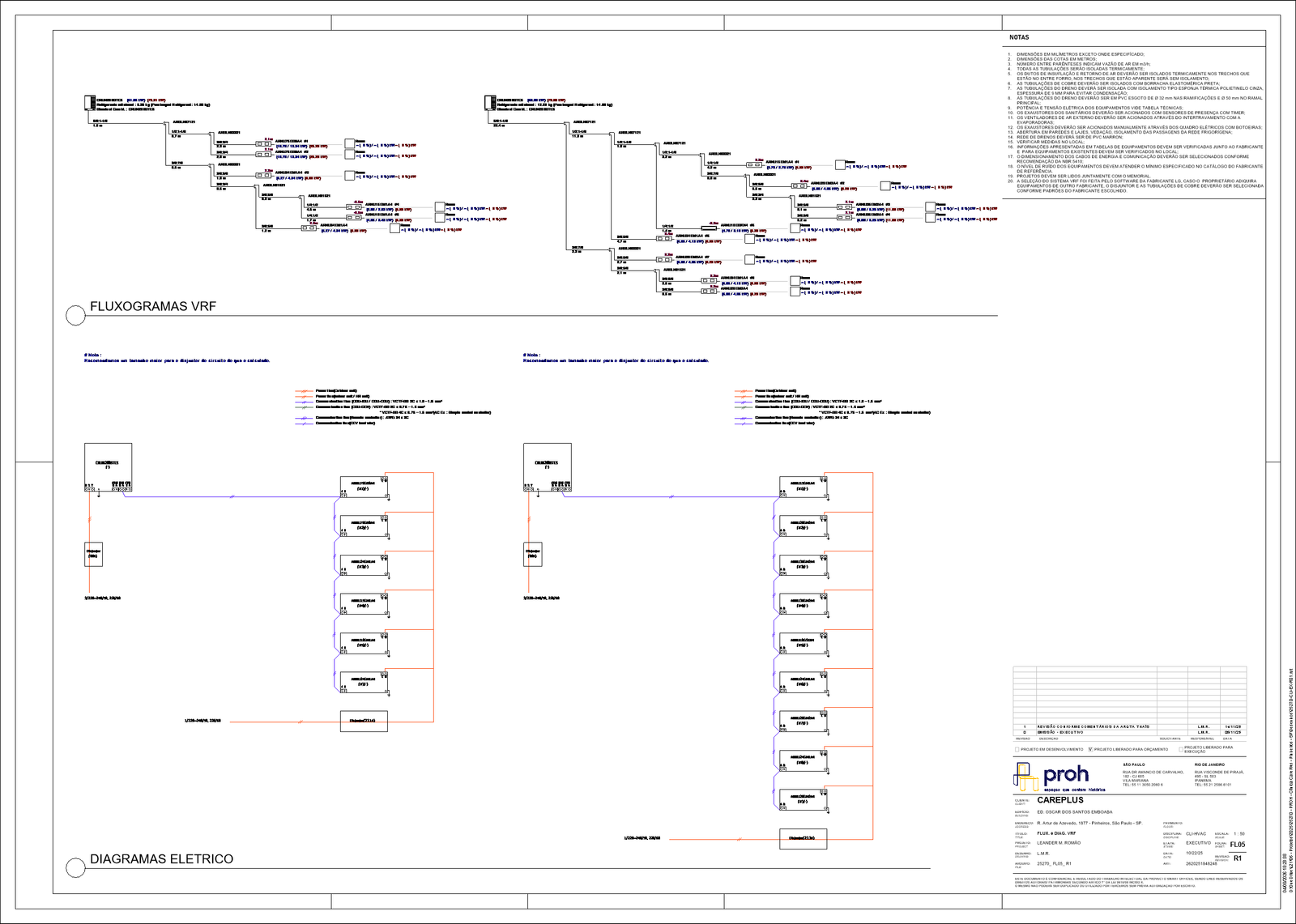Click the address R. Artur de Azevedo, 1877
The image size is (1296, 924).
point(1089,823)
